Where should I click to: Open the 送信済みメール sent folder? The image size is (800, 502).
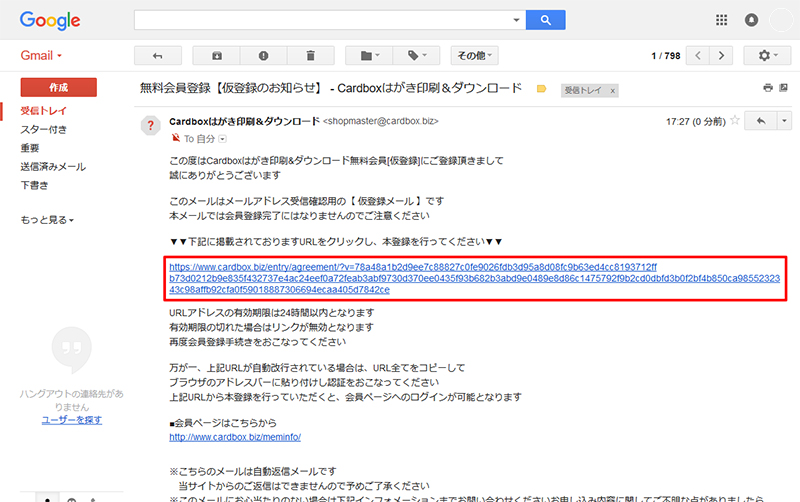coord(53,167)
